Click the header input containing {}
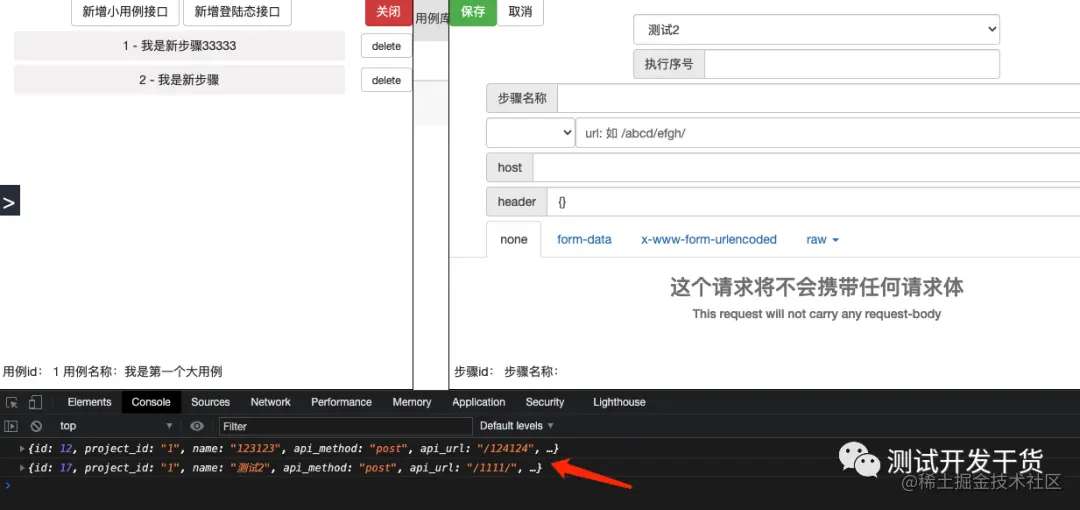Screen dimensions: 1080x510 pos(813,202)
